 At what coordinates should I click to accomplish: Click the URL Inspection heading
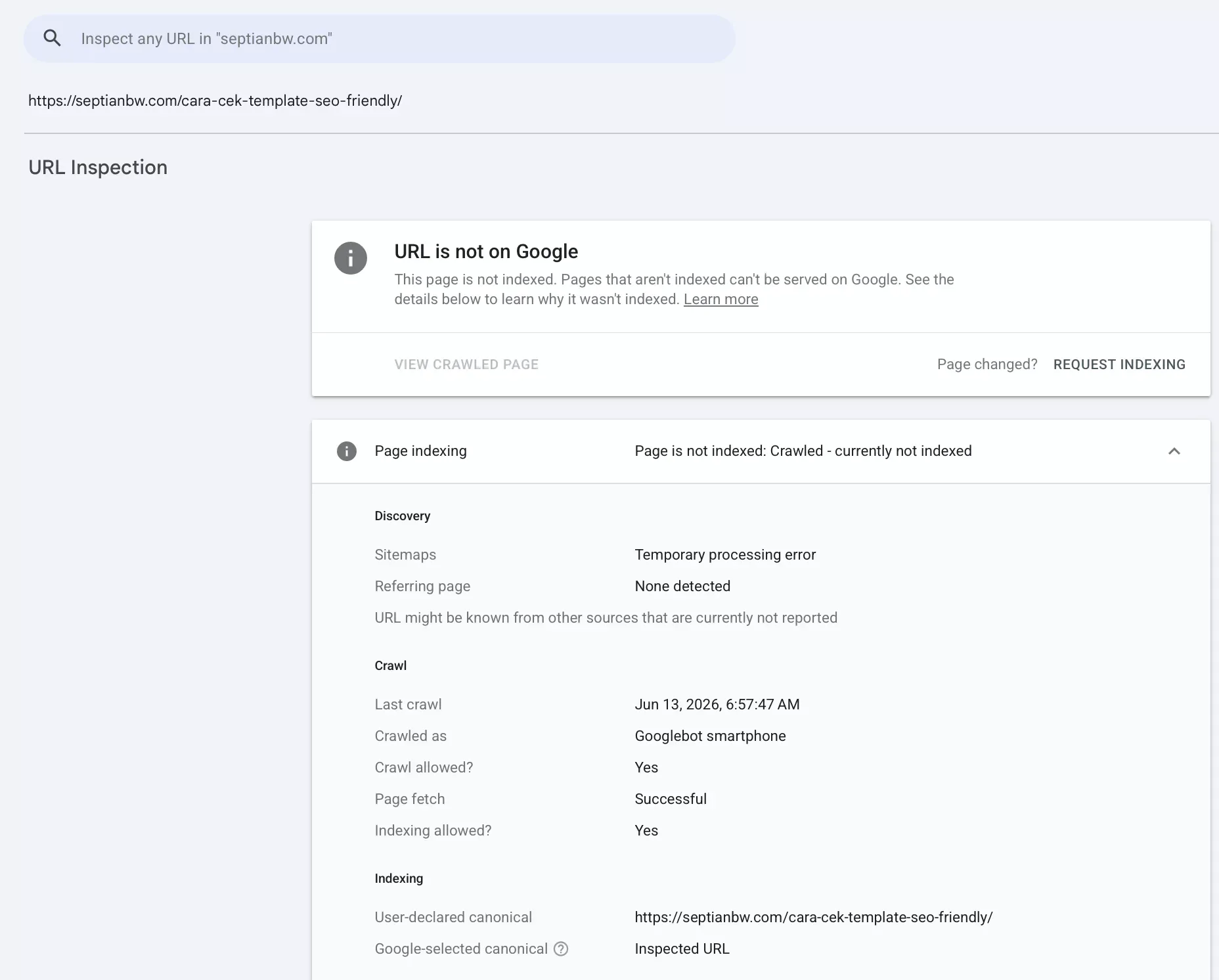(x=98, y=167)
